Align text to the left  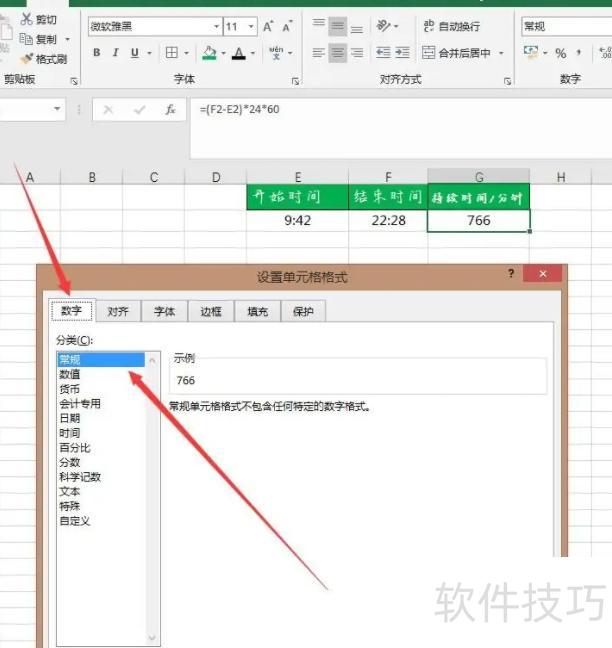pos(319,53)
